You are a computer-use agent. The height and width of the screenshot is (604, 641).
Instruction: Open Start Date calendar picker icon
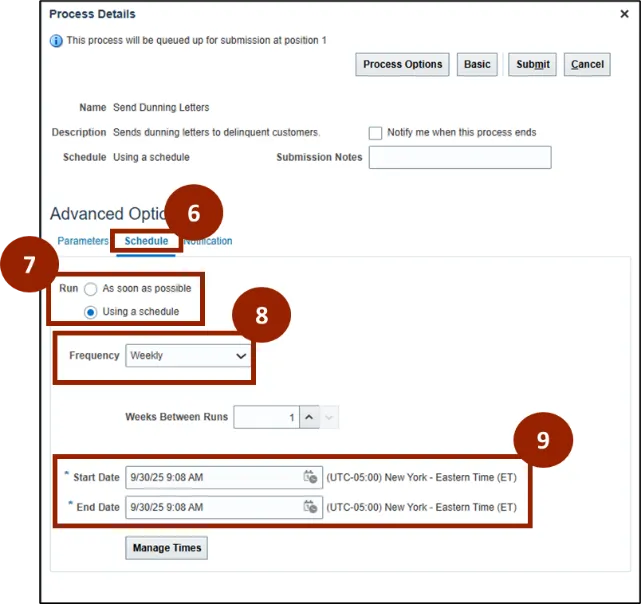(310, 477)
